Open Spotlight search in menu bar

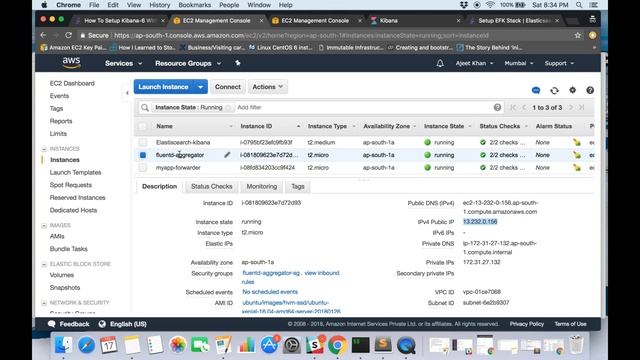point(579,5)
